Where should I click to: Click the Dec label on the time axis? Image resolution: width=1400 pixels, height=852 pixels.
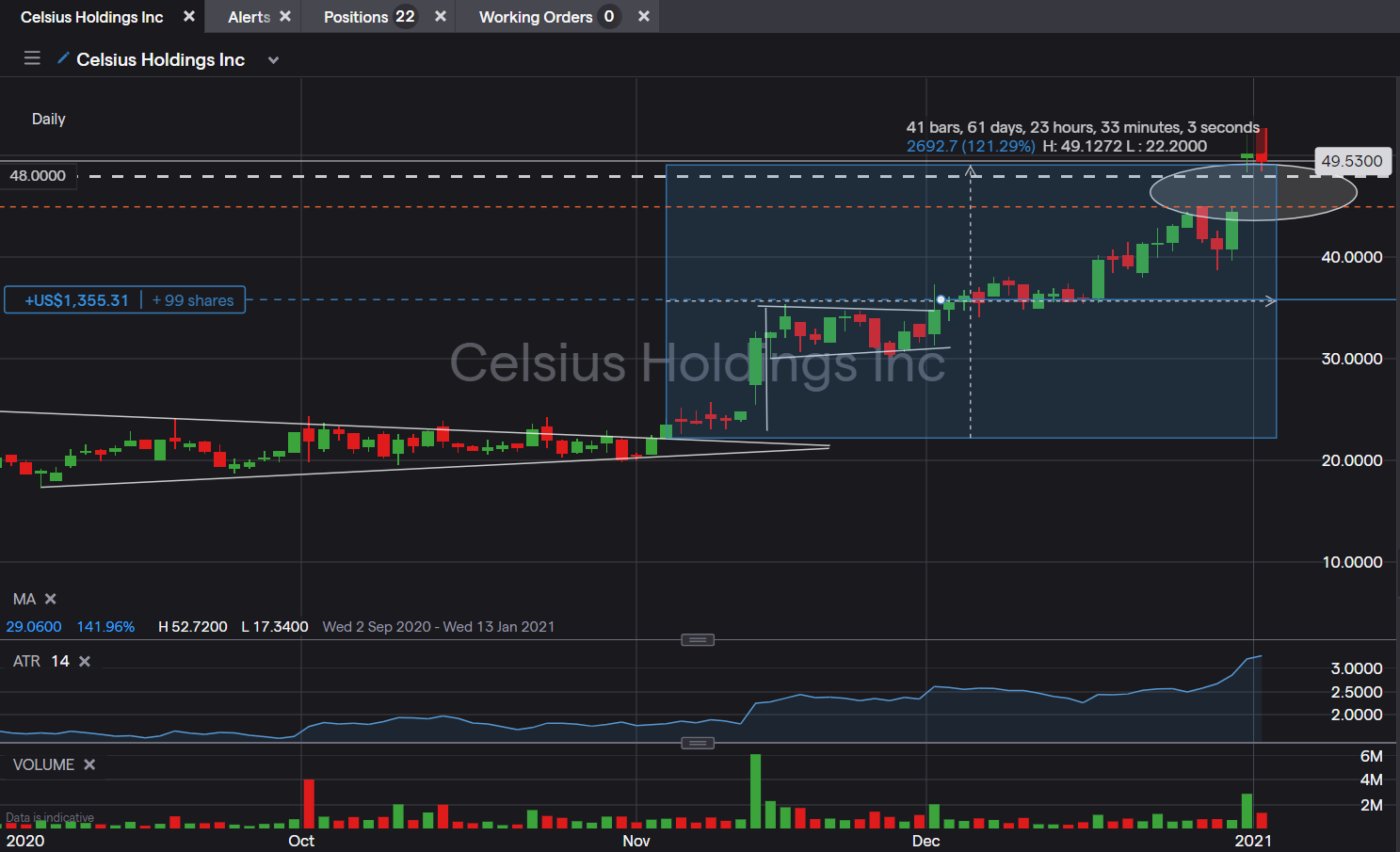pos(926,841)
